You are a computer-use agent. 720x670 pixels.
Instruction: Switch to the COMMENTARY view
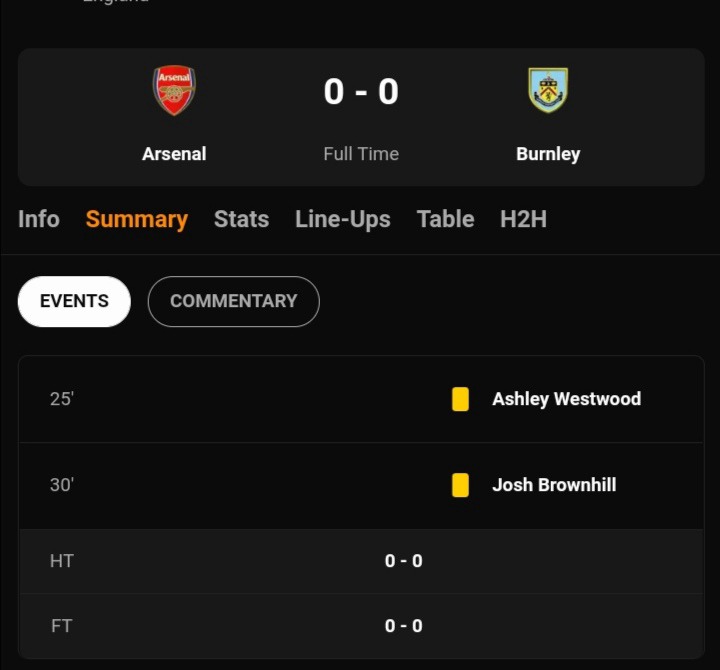pos(234,302)
